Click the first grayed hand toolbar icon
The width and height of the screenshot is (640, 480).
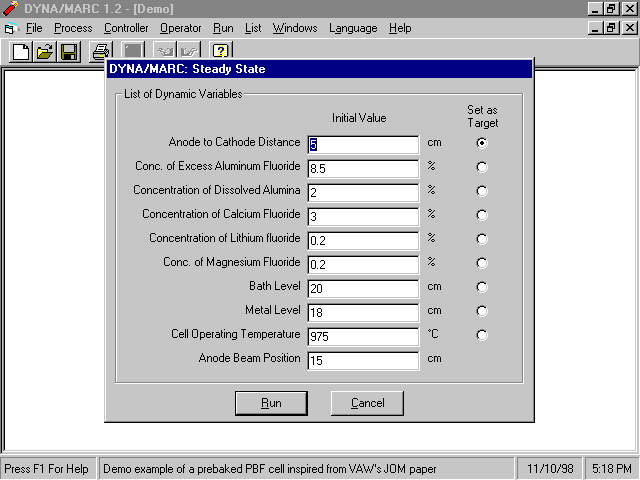click(165, 52)
